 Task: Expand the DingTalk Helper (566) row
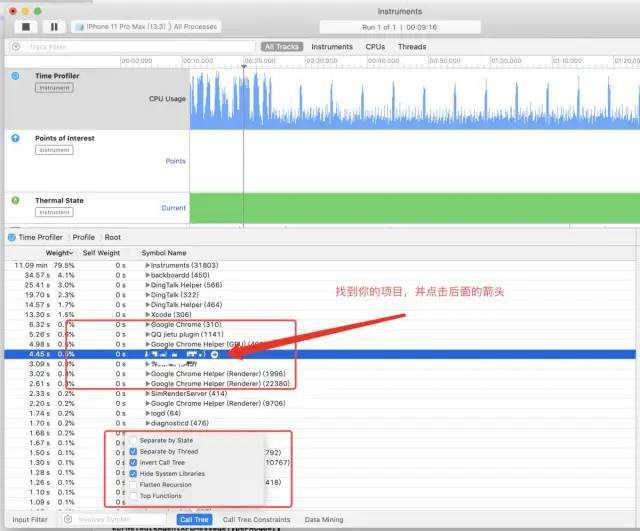[148, 285]
